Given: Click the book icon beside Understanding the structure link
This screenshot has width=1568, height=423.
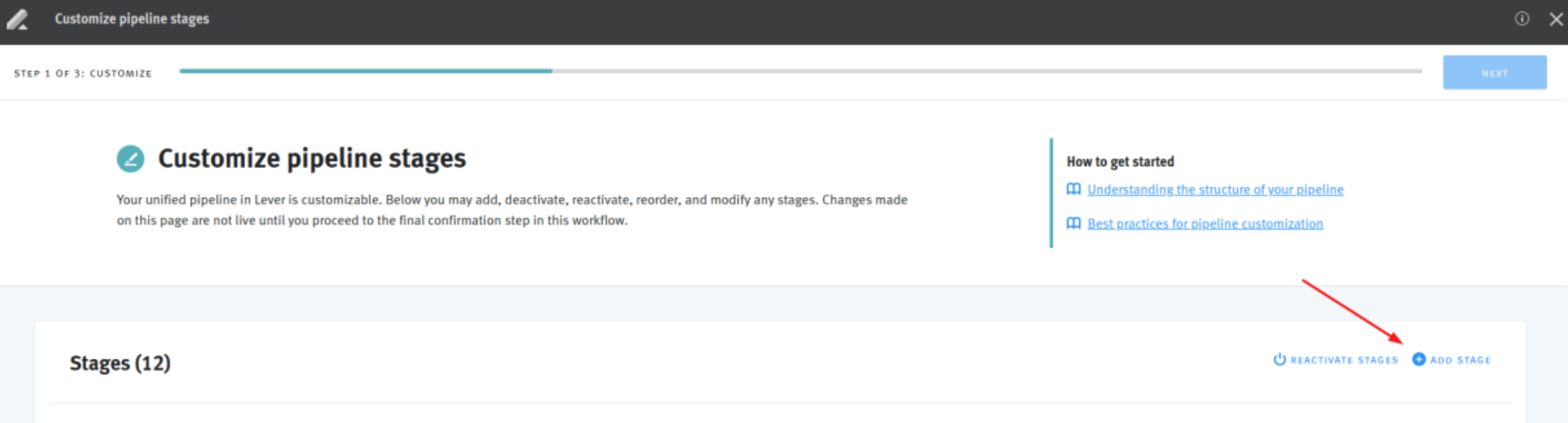Looking at the screenshot, I should 1073,189.
